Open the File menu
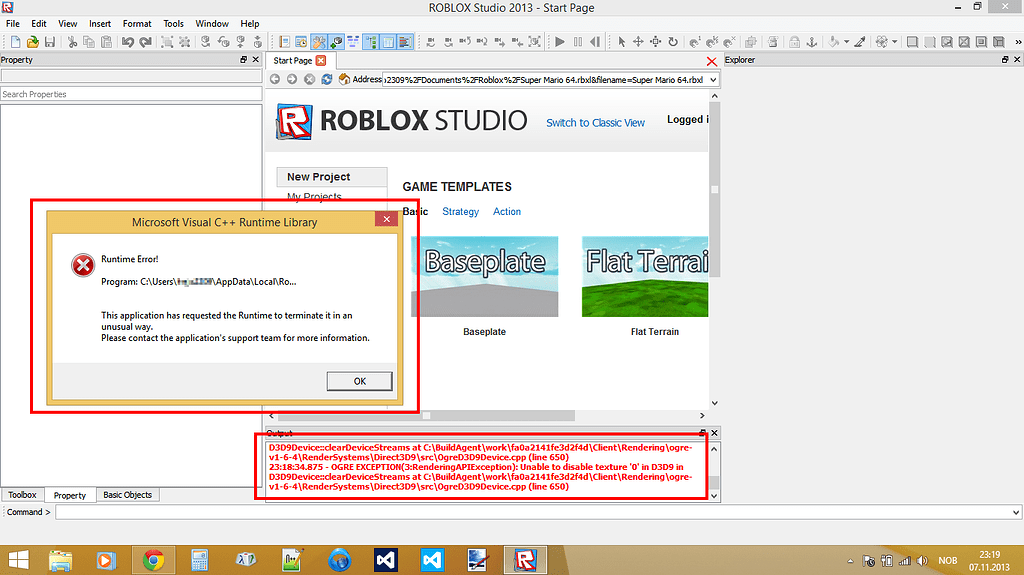The height and width of the screenshot is (575, 1024). 13,24
